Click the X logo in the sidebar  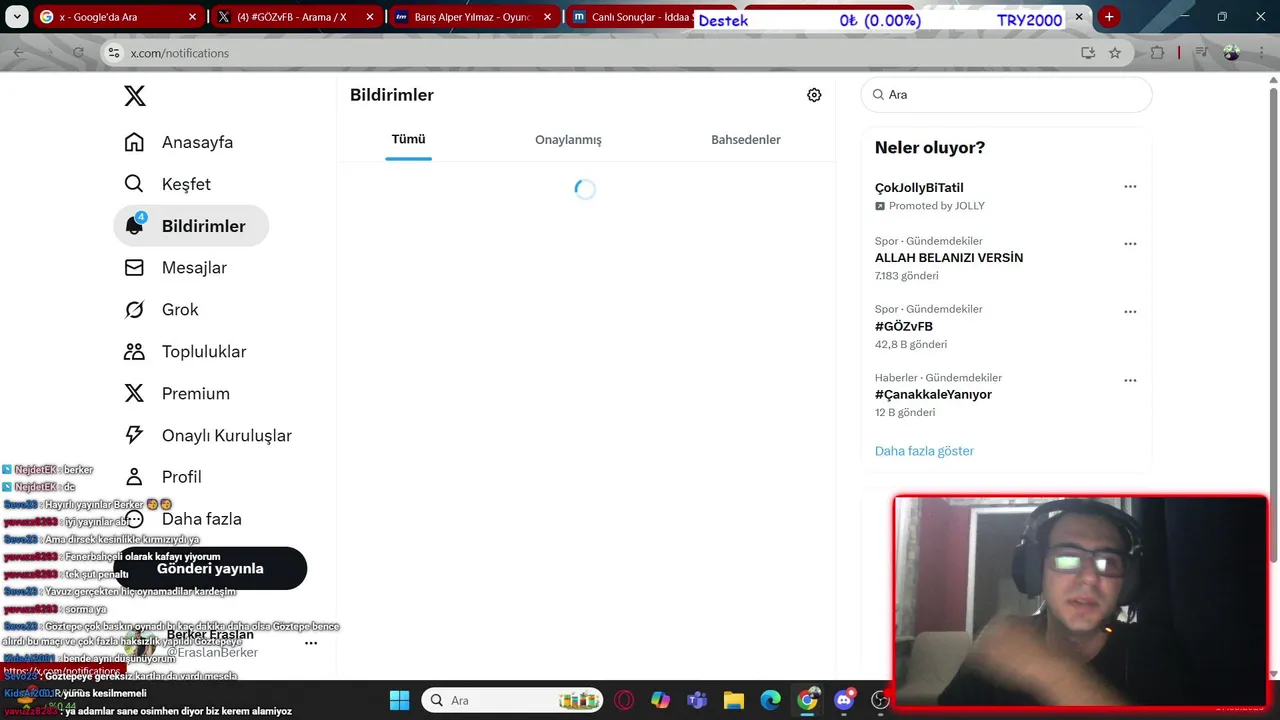135,96
